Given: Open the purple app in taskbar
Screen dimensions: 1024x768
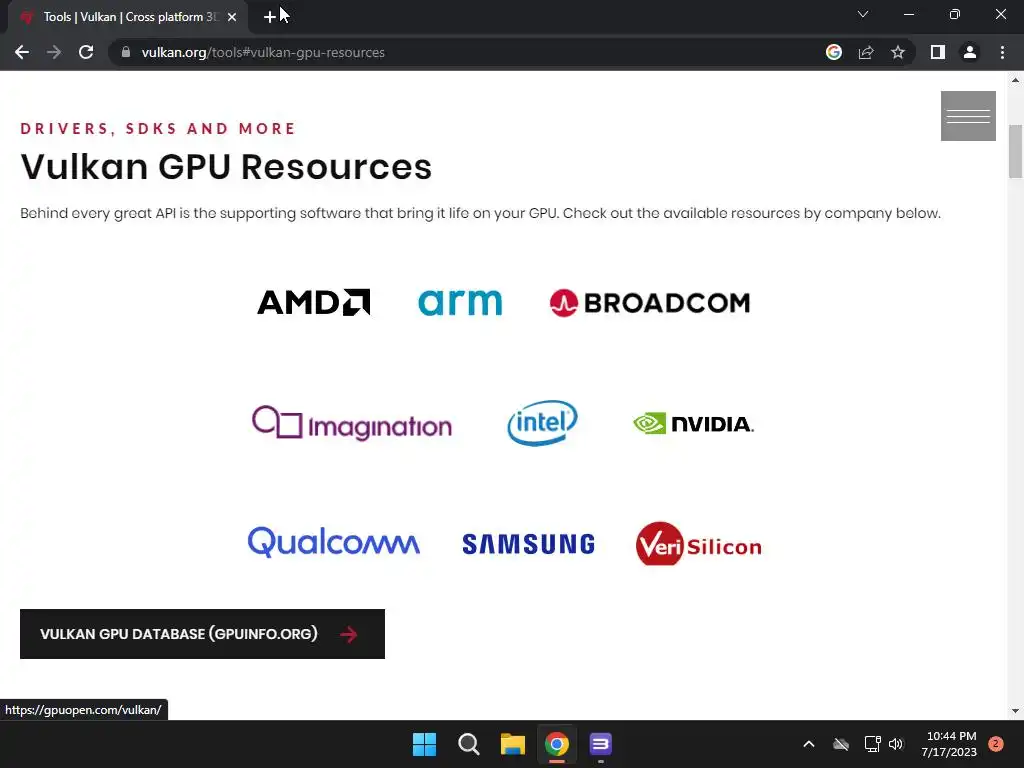Looking at the screenshot, I should click(600, 744).
